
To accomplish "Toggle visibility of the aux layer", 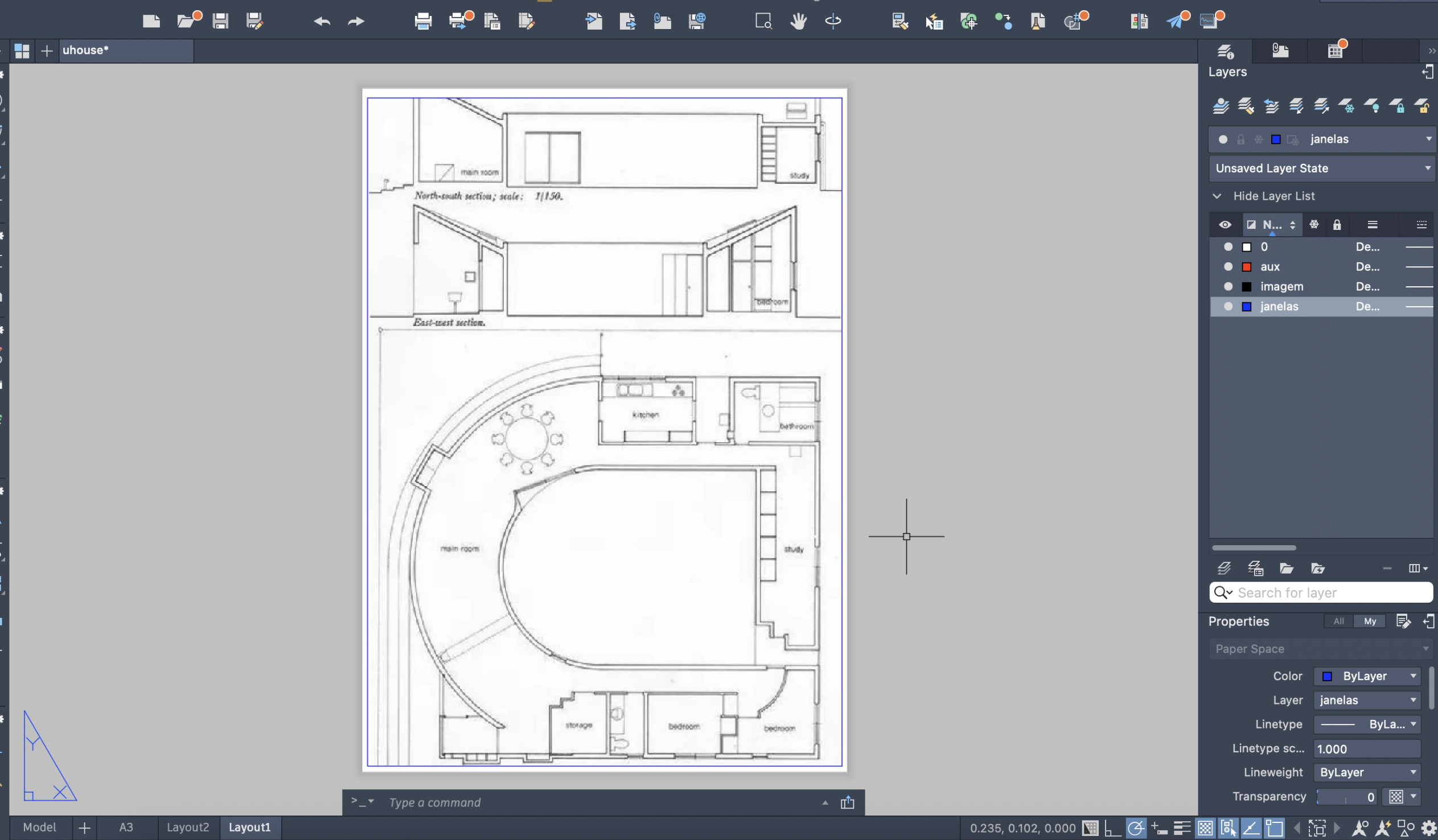I will (x=1228, y=266).
